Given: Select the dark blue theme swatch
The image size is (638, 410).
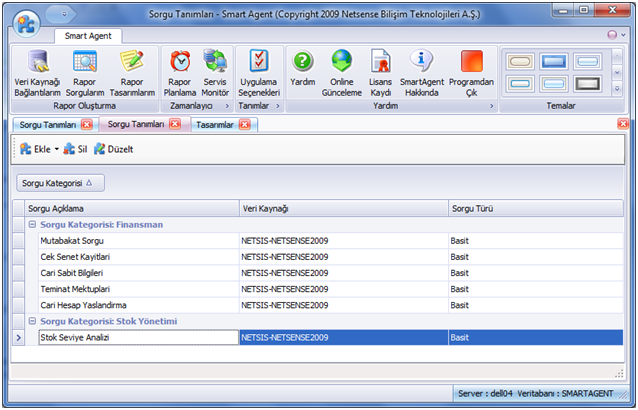Looking at the screenshot, I should coord(554,62).
